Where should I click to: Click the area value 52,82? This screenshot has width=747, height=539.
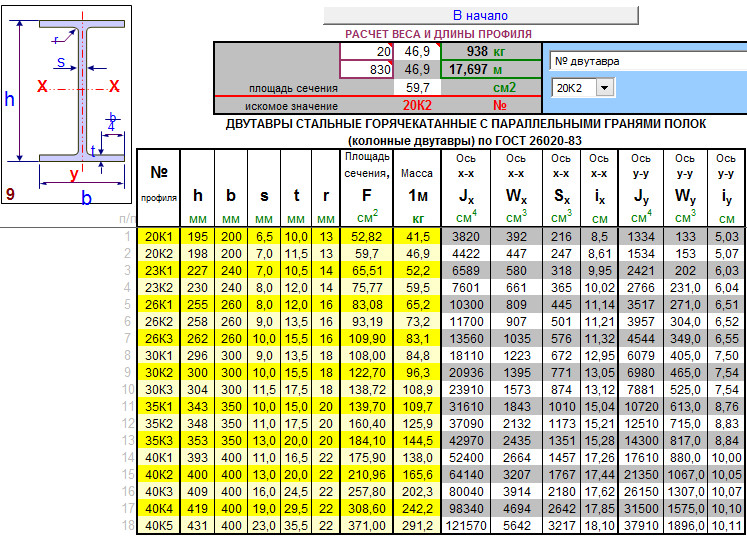367,236
